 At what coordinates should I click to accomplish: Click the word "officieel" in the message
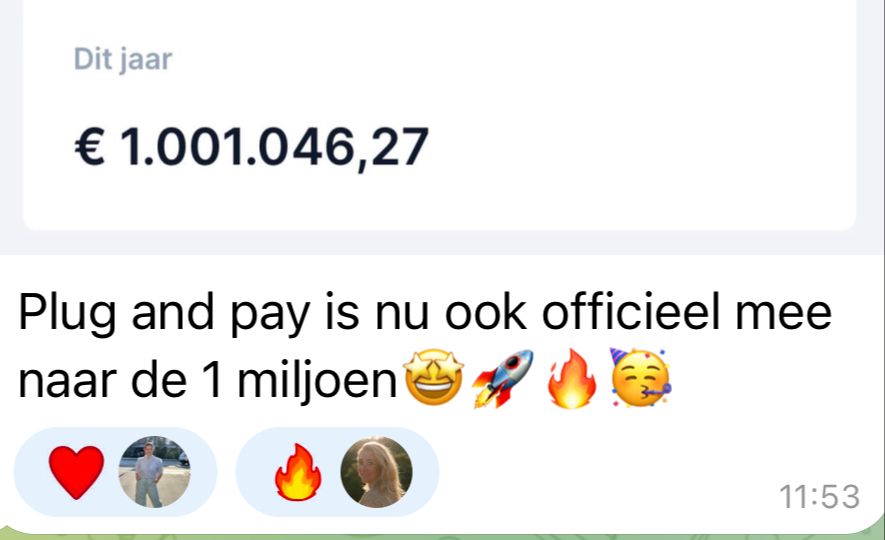631,312
